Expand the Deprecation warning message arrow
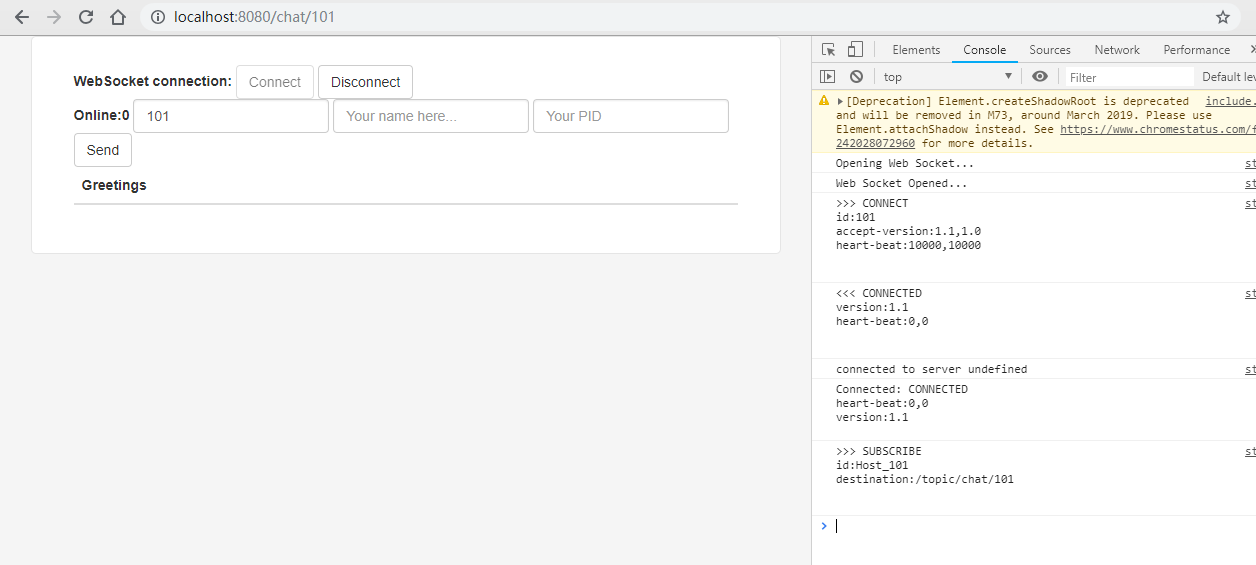 pyautogui.click(x=840, y=101)
